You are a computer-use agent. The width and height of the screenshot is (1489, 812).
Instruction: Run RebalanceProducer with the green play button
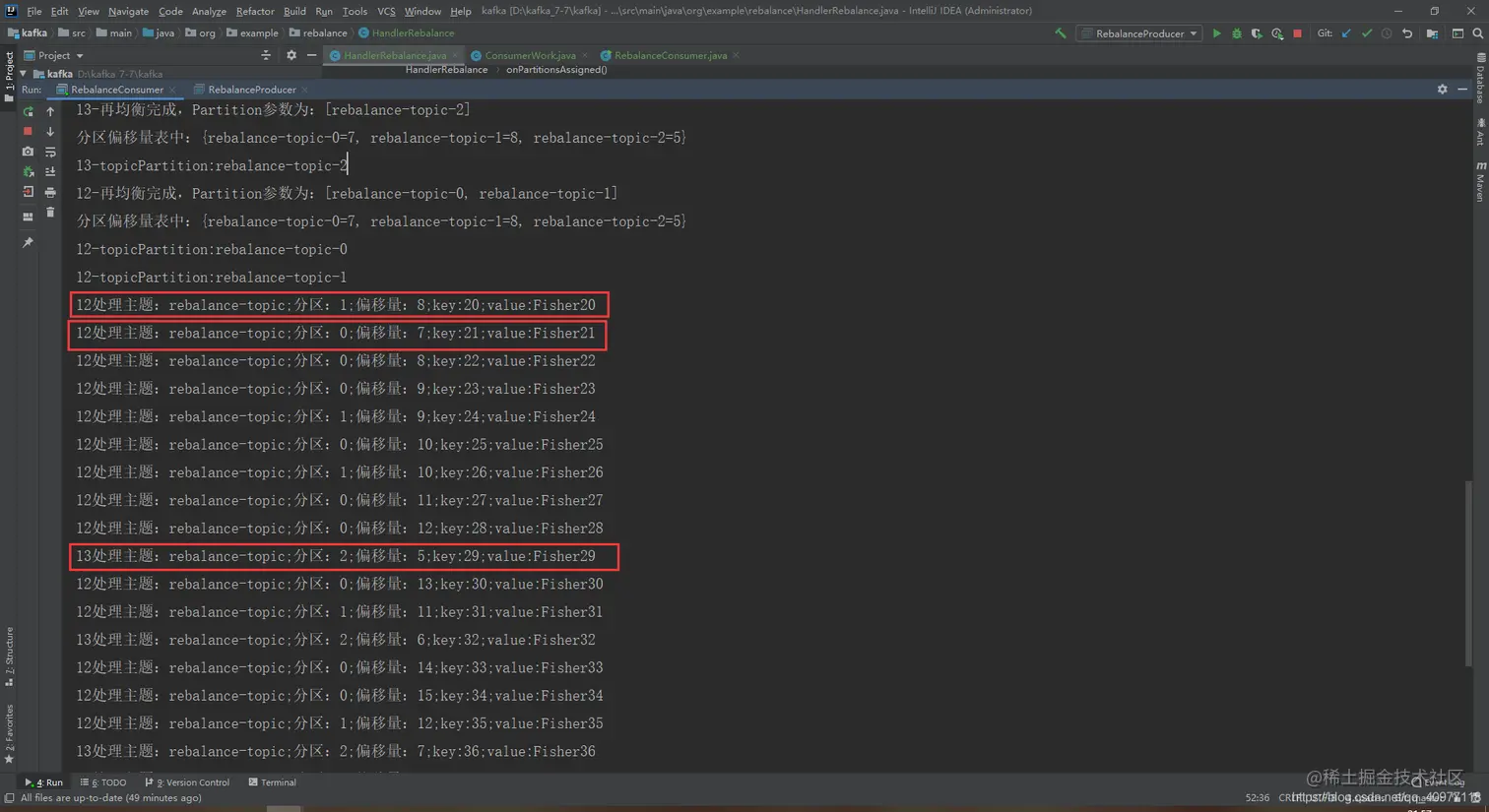(x=1217, y=33)
